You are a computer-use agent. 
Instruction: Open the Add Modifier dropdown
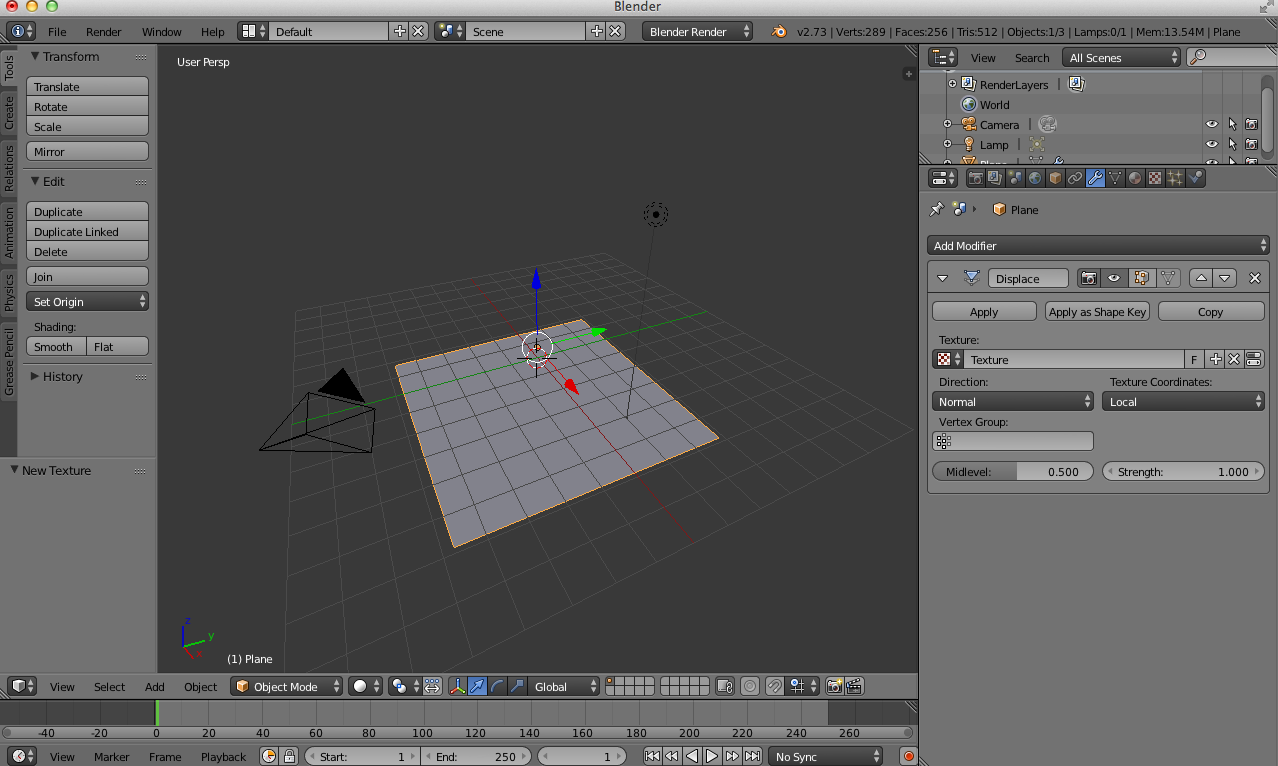(x=1098, y=246)
